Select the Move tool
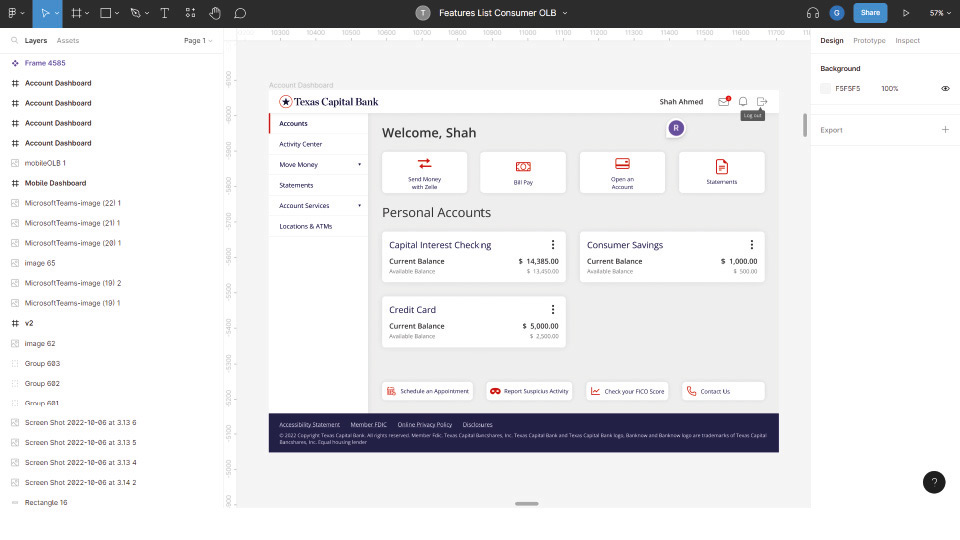 pyautogui.click(x=45, y=13)
